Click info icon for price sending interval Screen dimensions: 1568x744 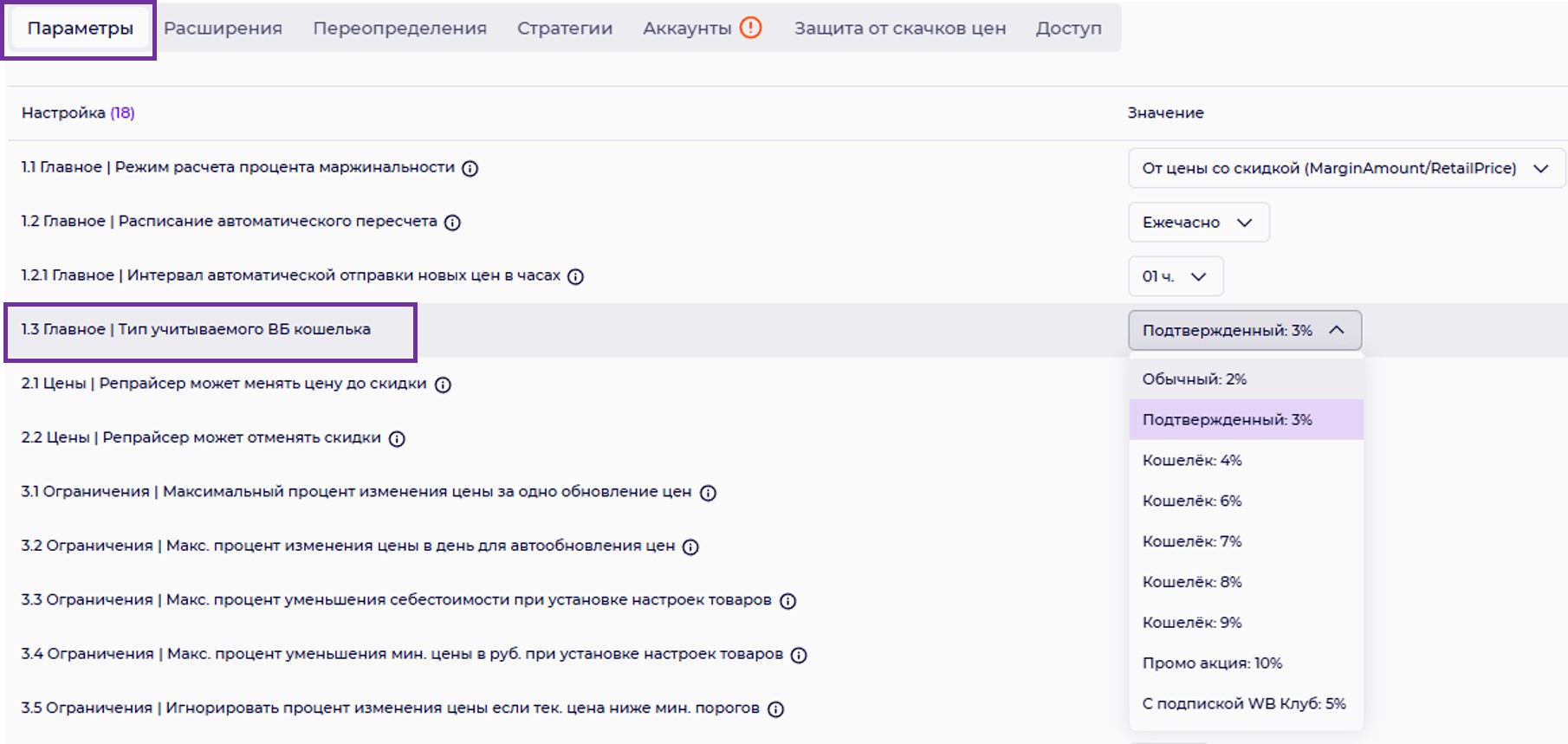pyautogui.click(x=575, y=276)
